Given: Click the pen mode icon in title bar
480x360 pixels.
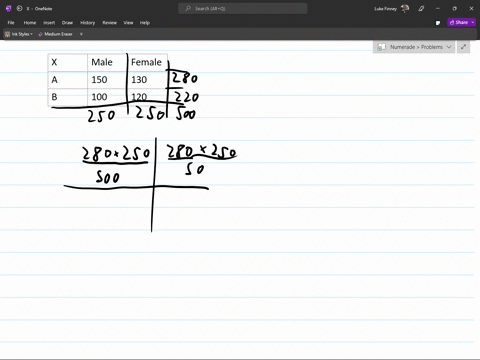Looking at the screenshot, I should pyautogui.click(x=421, y=9).
